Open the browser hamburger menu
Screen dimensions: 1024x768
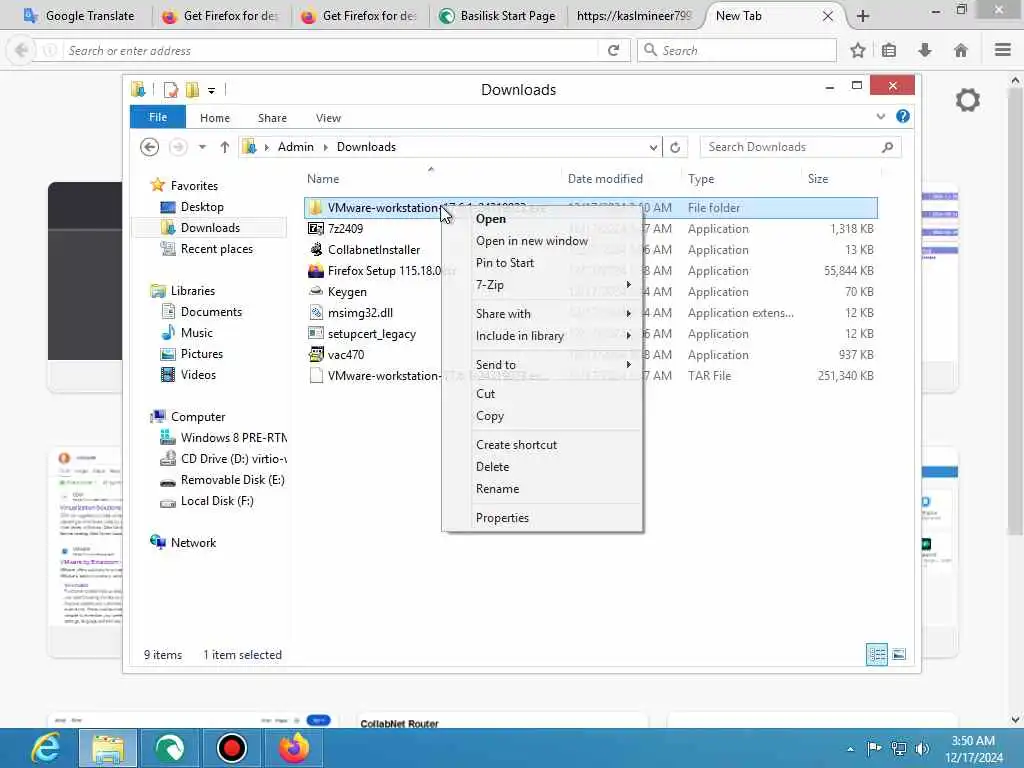pyautogui.click(x=1003, y=50)
